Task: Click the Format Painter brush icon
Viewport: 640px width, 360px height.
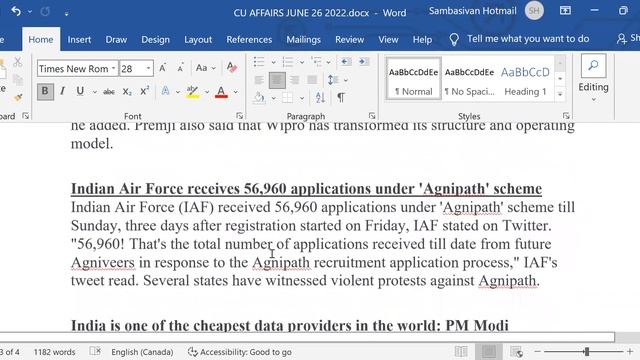Action: 18,97
